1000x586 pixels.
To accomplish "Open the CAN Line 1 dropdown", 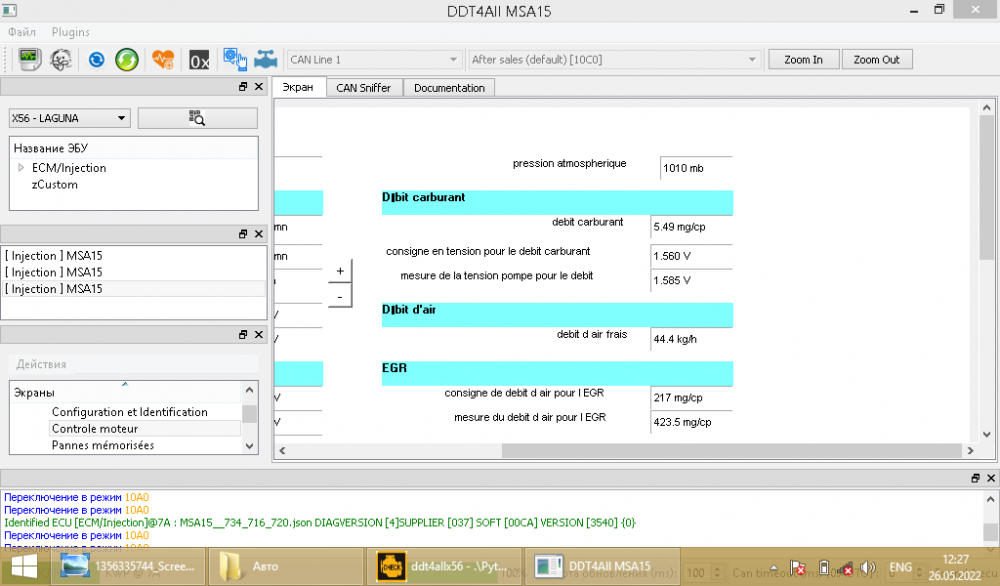I will [x=374, y=59].
